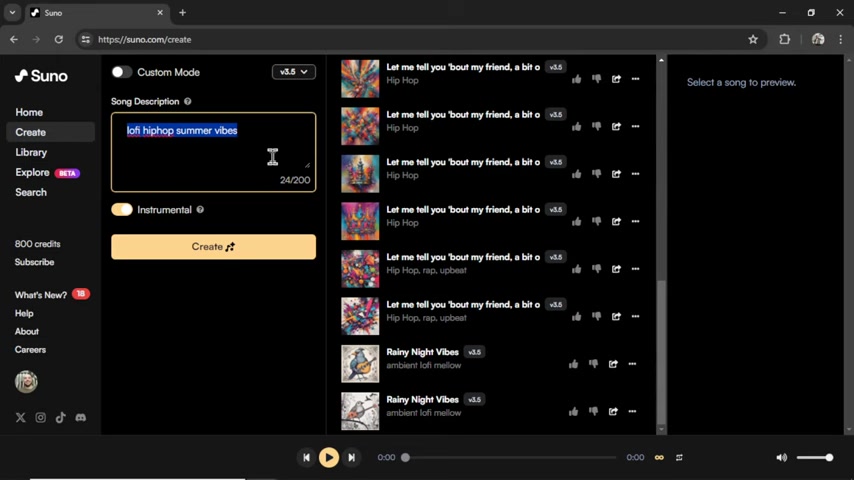Viewport: 854px width, 480px height.
Task: Open a new browser tab
Action: (182, 13)
